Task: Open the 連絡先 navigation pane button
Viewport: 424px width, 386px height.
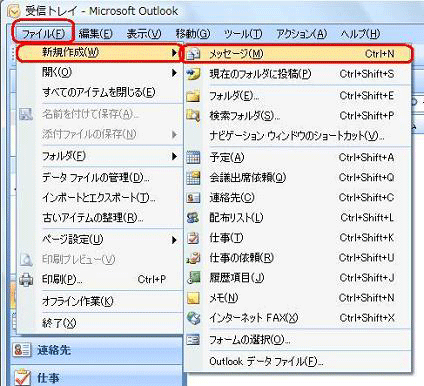Action: click(97, 350)
